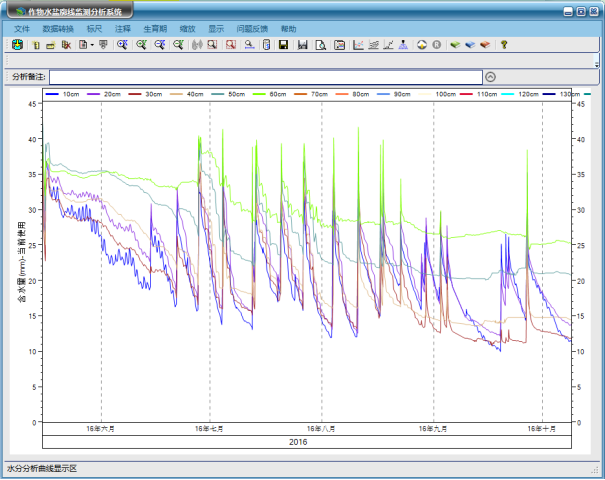The image size is (605, 480).
Task: Click the 50cm legend label
Action: pyautogui.click(x=237, y=94)
